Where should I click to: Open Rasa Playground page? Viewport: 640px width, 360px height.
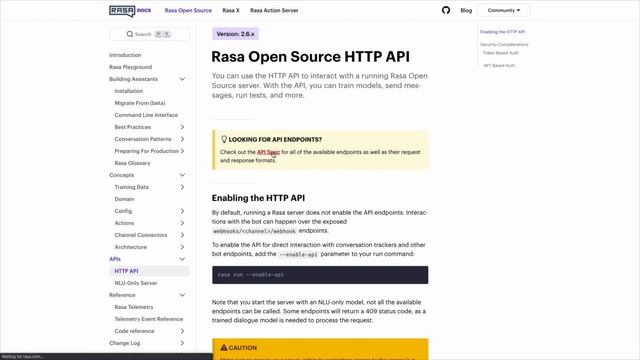click(x=130, y=67)
